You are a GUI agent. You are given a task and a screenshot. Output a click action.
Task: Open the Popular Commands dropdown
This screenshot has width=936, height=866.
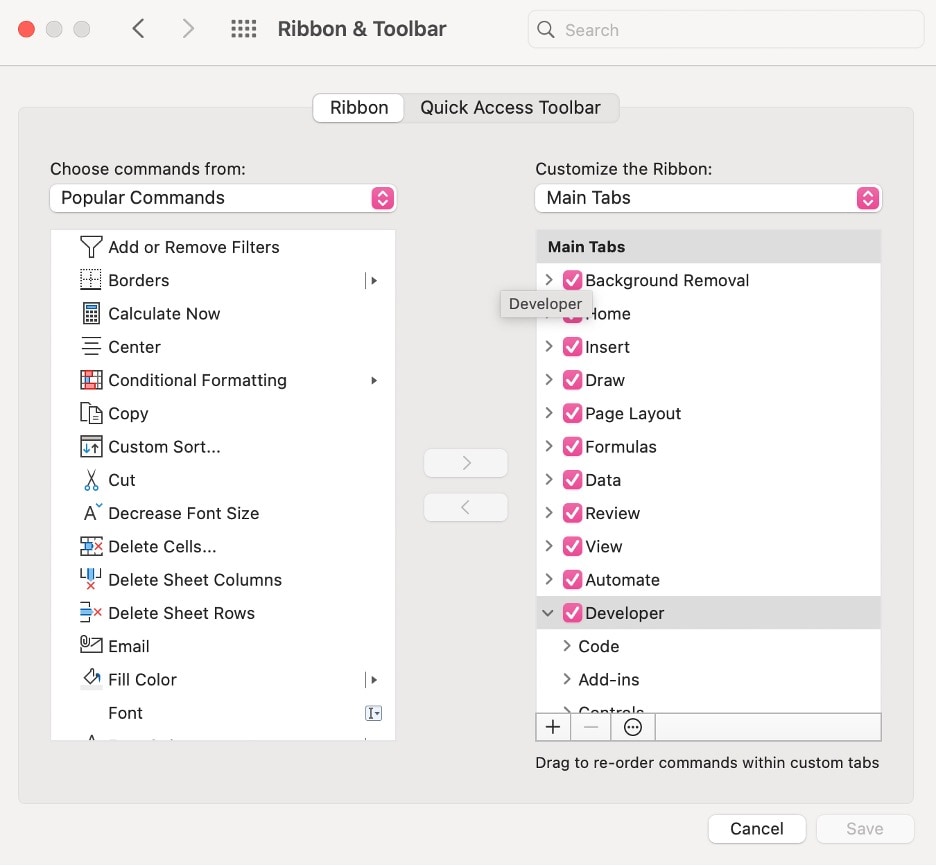223,198
